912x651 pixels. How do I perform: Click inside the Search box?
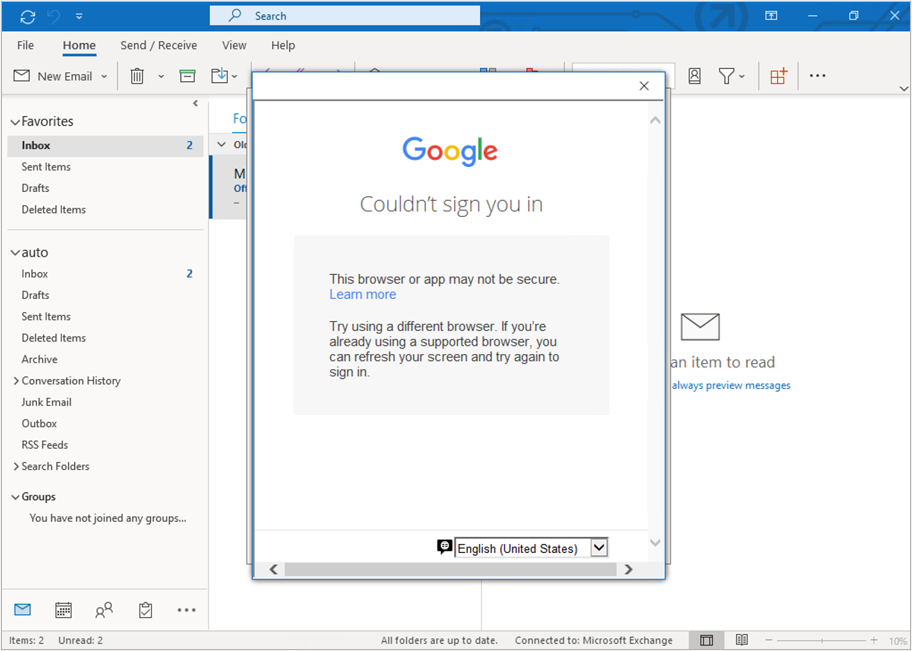[x=345, y=16]
